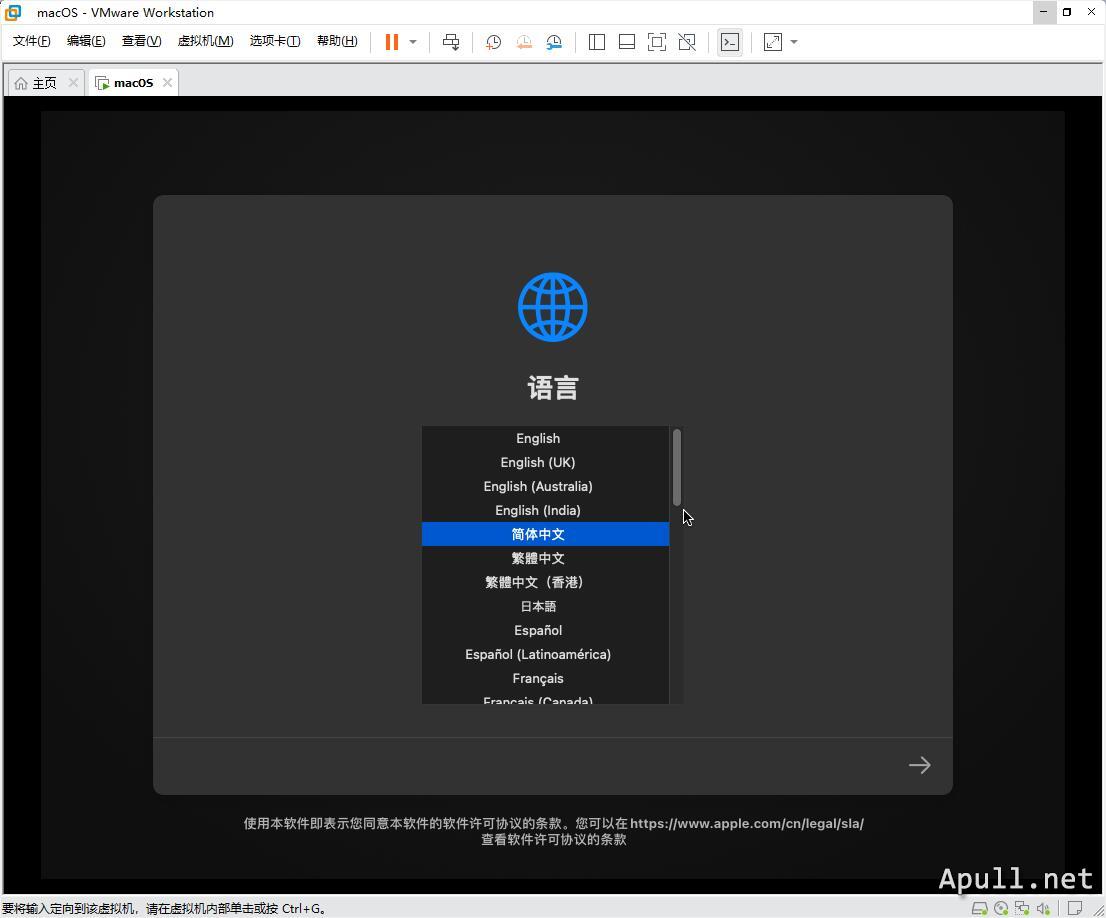The height and width of the screenshot is (918, 1106).
Task: Open the 文件(F) menu
Action: [x=32, y=41]
